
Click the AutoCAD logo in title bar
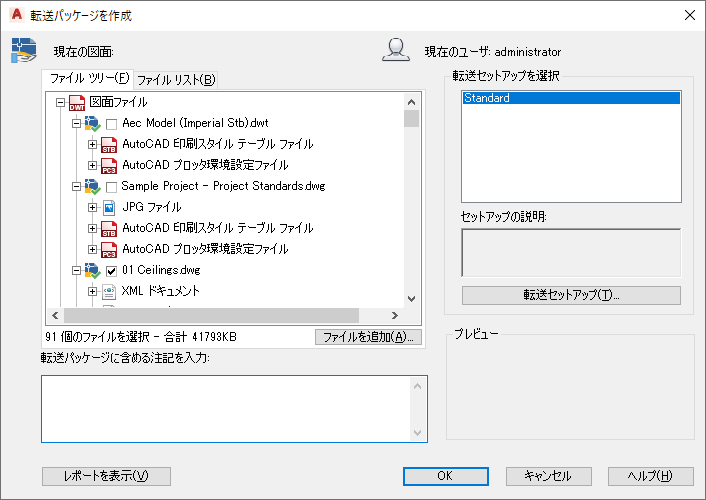[17, 14]
